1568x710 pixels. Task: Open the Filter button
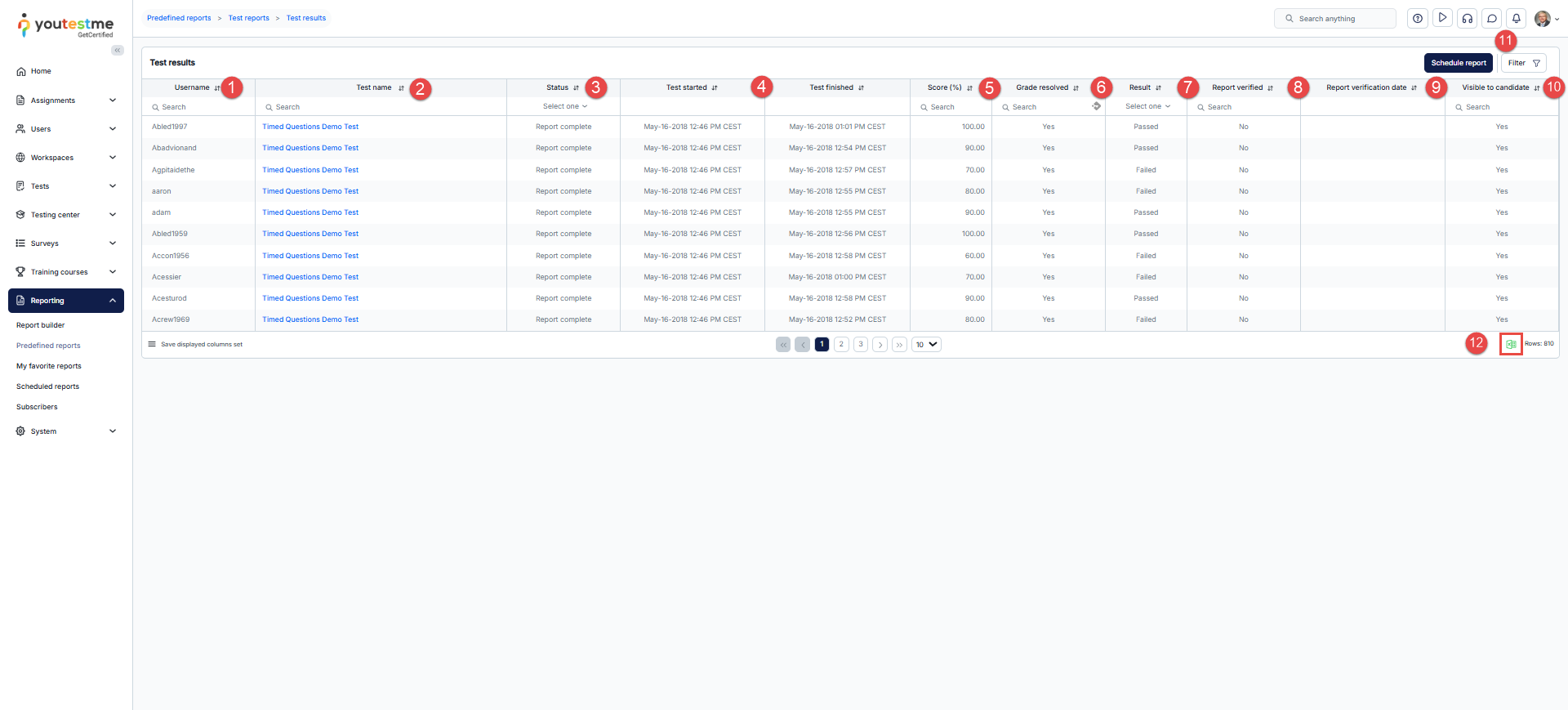[1523, 63]
